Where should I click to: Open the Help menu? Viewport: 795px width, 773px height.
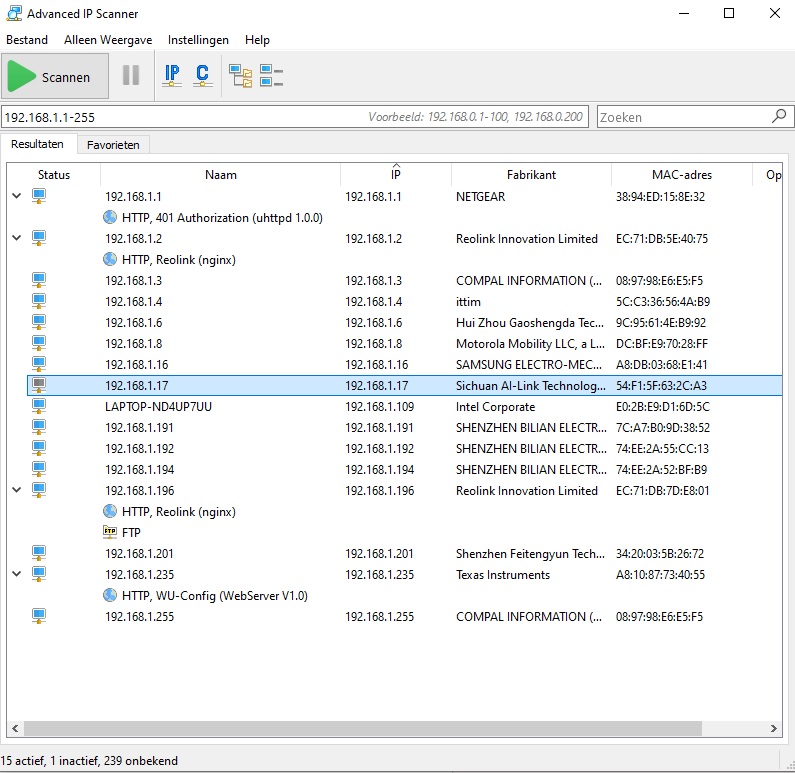(x=257, y=40)
